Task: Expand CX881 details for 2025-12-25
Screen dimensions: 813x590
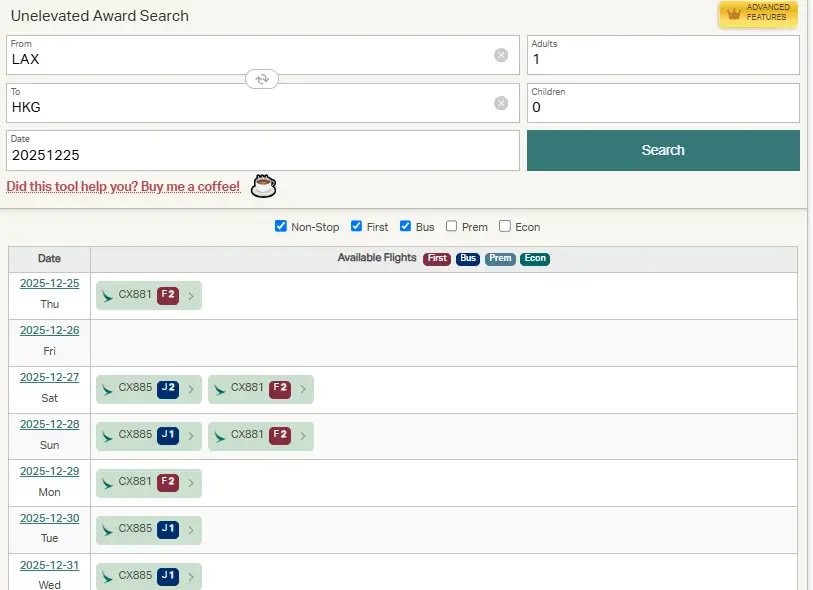Action: 191,296
